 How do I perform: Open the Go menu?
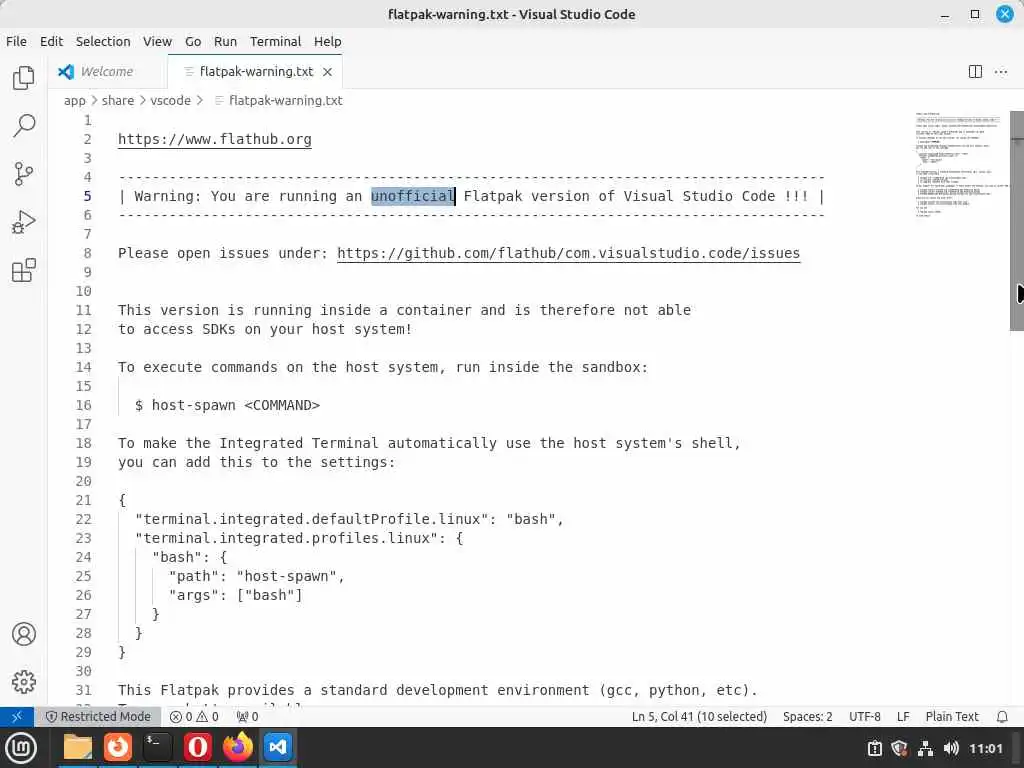coord(193,41)
